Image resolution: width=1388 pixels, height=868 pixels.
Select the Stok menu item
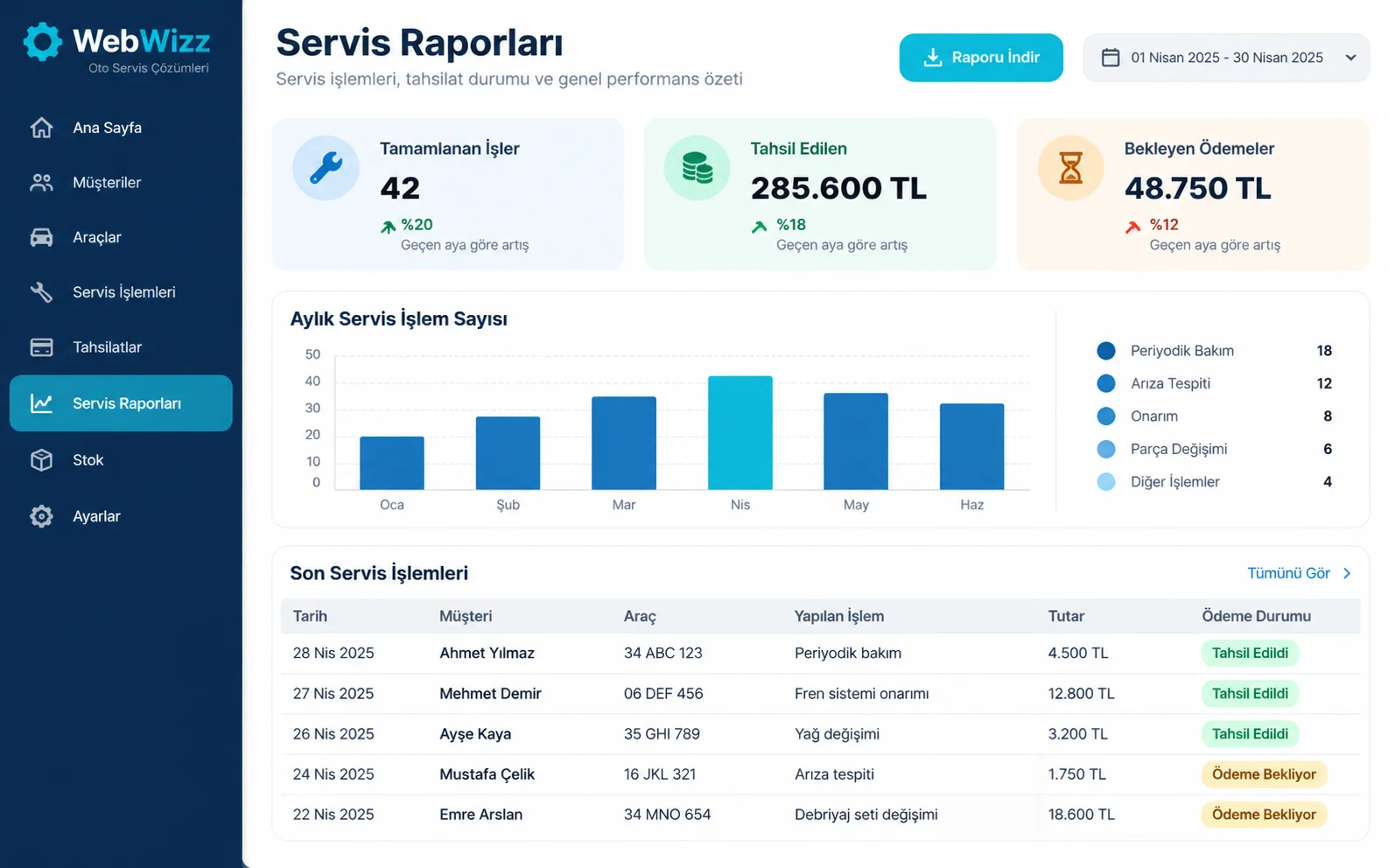click(x=121, y=460)
